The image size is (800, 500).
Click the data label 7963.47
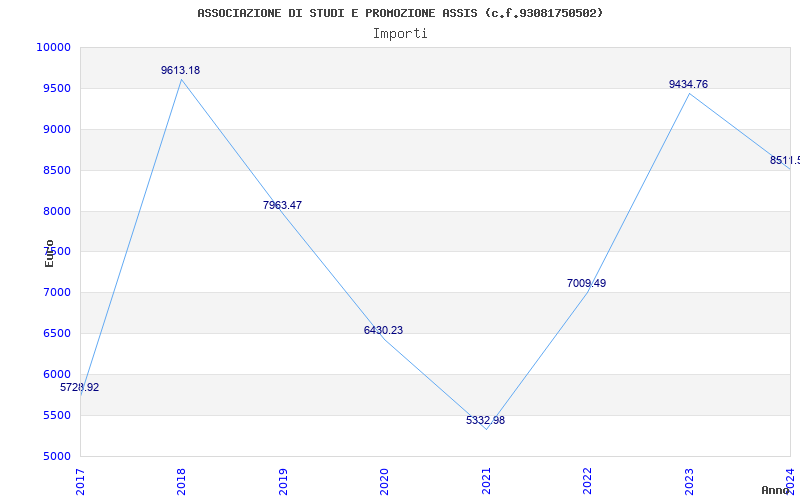[282, 205]
